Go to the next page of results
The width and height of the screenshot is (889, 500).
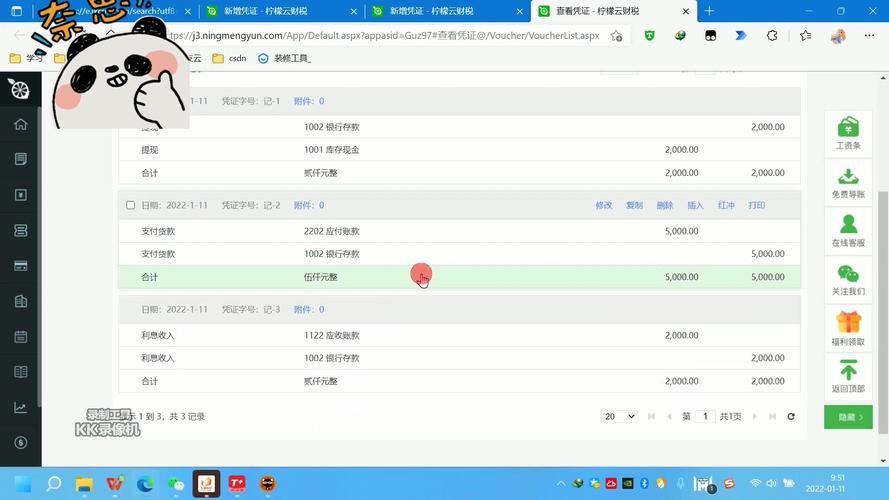[755, 417]
